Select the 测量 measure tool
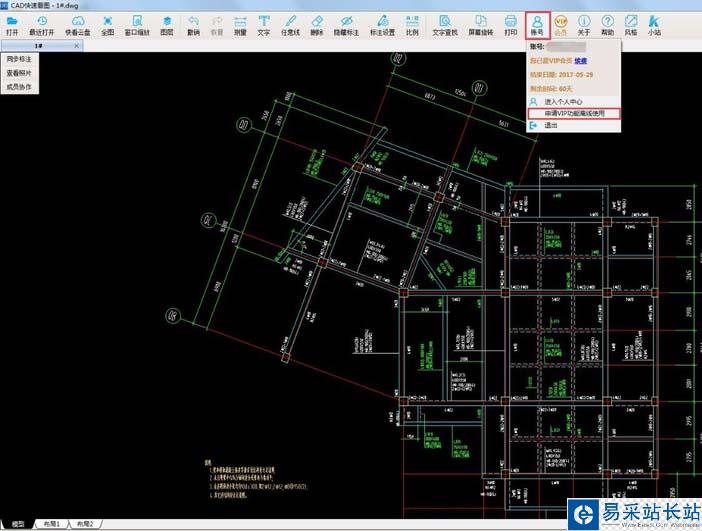The width and height of the screenshot is (702, 531). [240, 26]
